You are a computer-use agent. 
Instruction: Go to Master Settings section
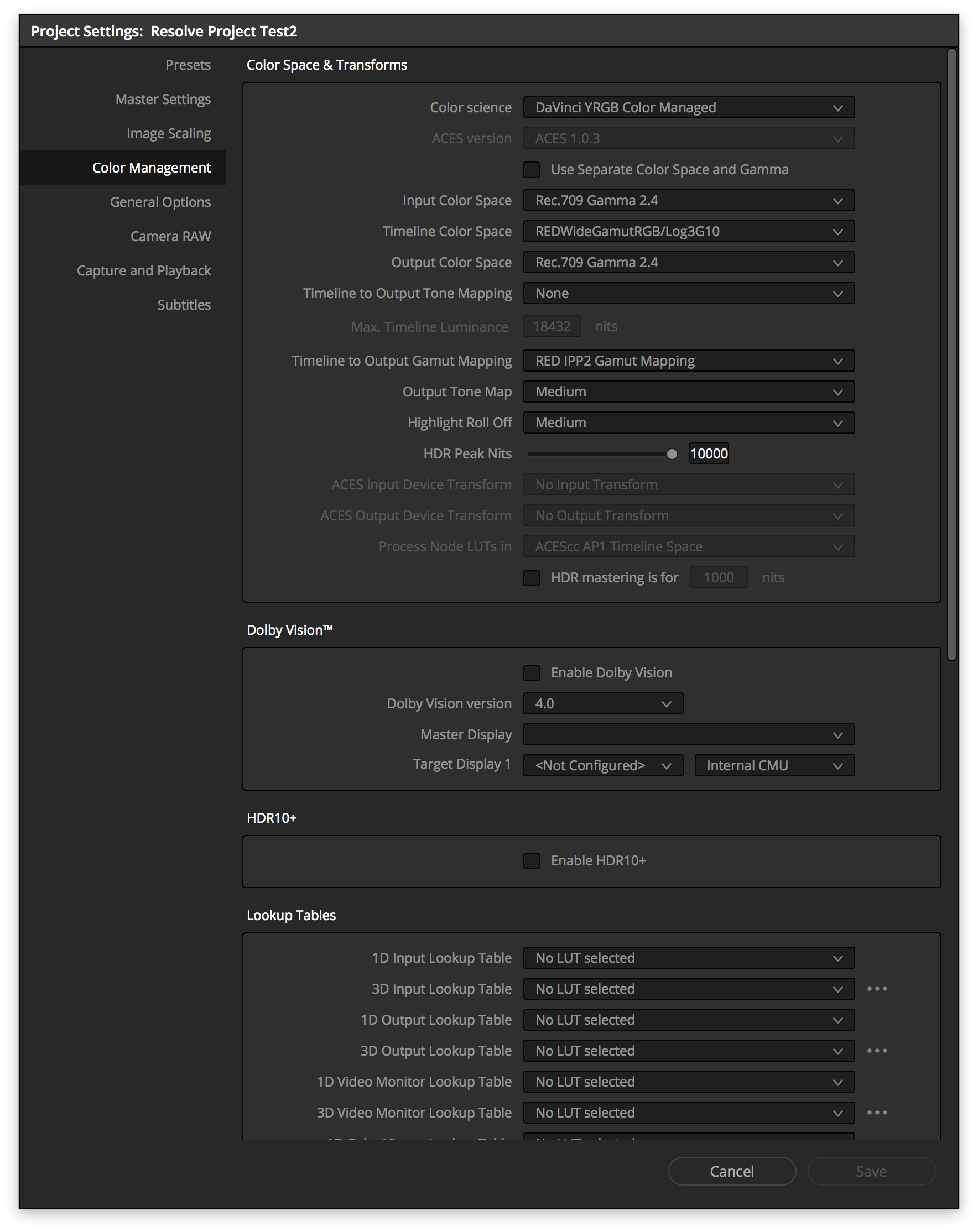(163, 99)
